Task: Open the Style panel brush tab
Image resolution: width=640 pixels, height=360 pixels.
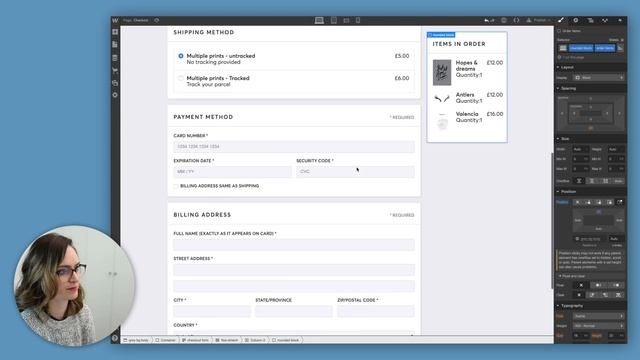Action: pyautogui.click(x=561, y=20)
